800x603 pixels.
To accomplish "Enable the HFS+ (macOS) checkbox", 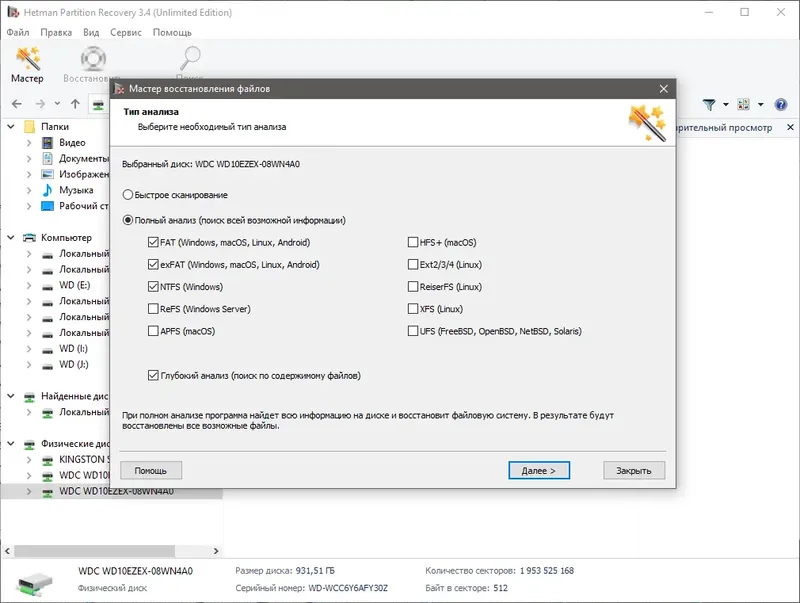I will tap(413, 242).
